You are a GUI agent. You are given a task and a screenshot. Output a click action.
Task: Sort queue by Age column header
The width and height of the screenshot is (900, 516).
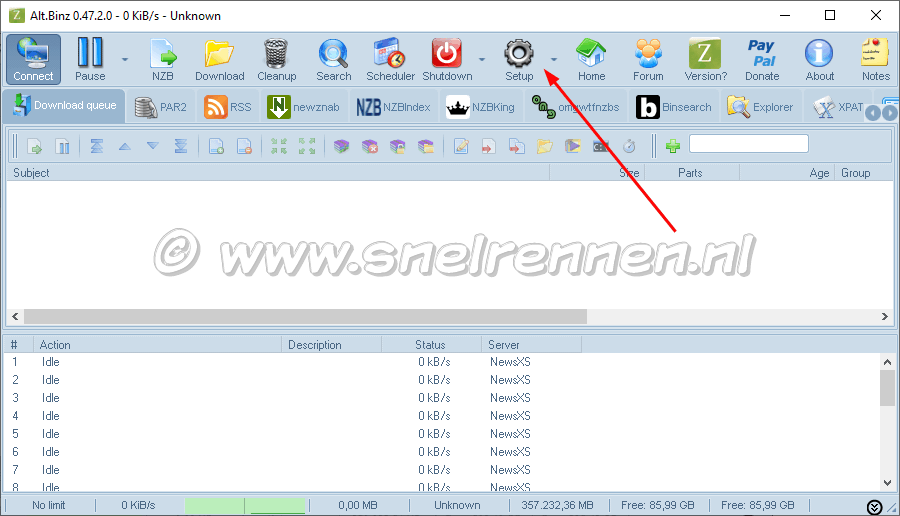click(x=787, y=173)
